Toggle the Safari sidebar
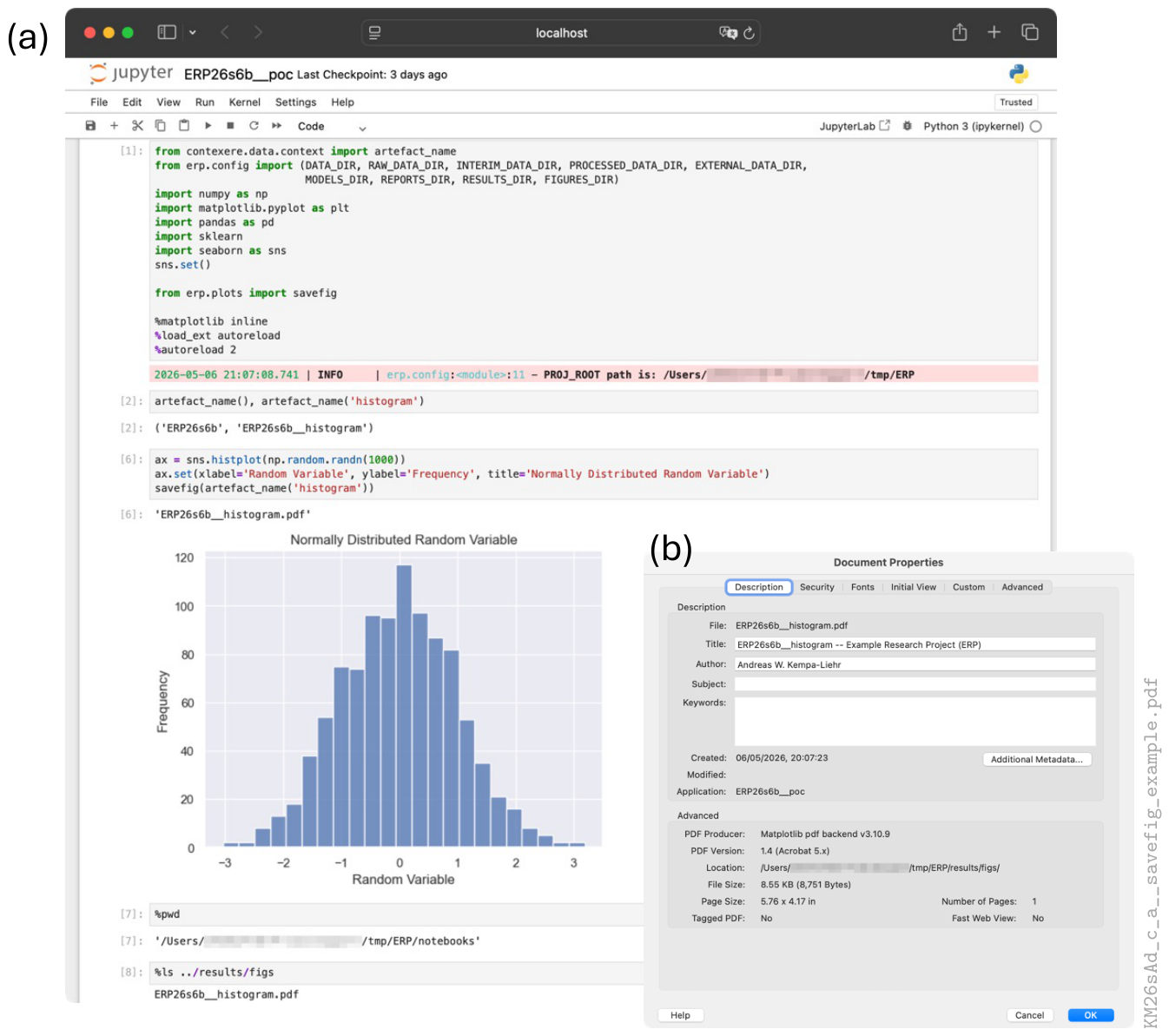Image resolution: width=1169 pixels, height=1036 pixels. (x=167, y=32)
